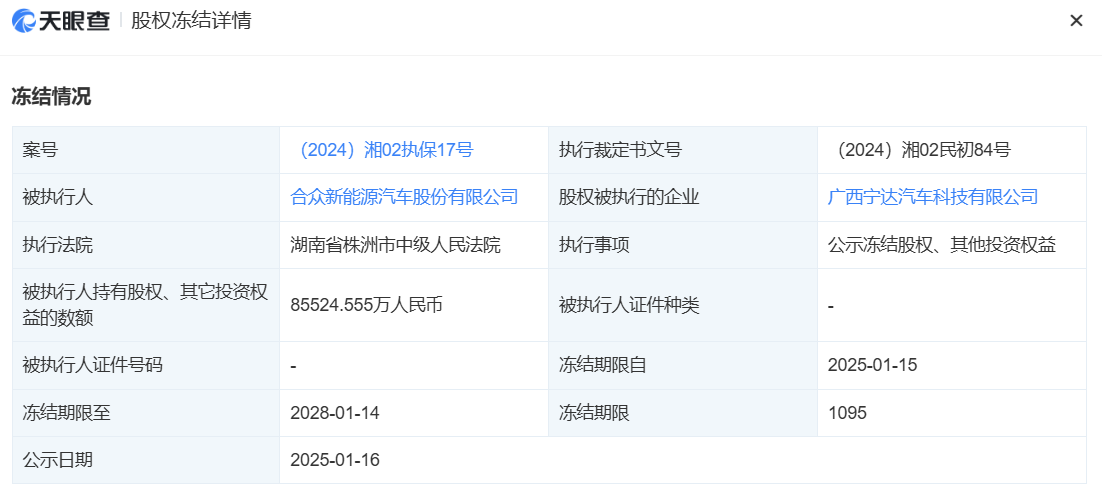Screen dimensions: 1102x491
Task: Click the publication date 2025-01-16
Action: pos(335,460)
